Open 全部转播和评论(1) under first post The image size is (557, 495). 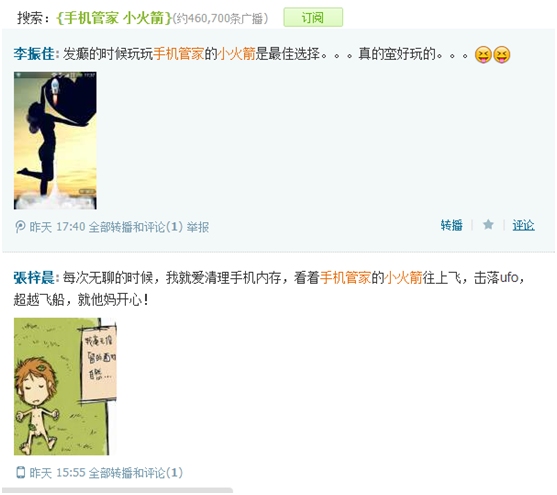pos(135,227)
